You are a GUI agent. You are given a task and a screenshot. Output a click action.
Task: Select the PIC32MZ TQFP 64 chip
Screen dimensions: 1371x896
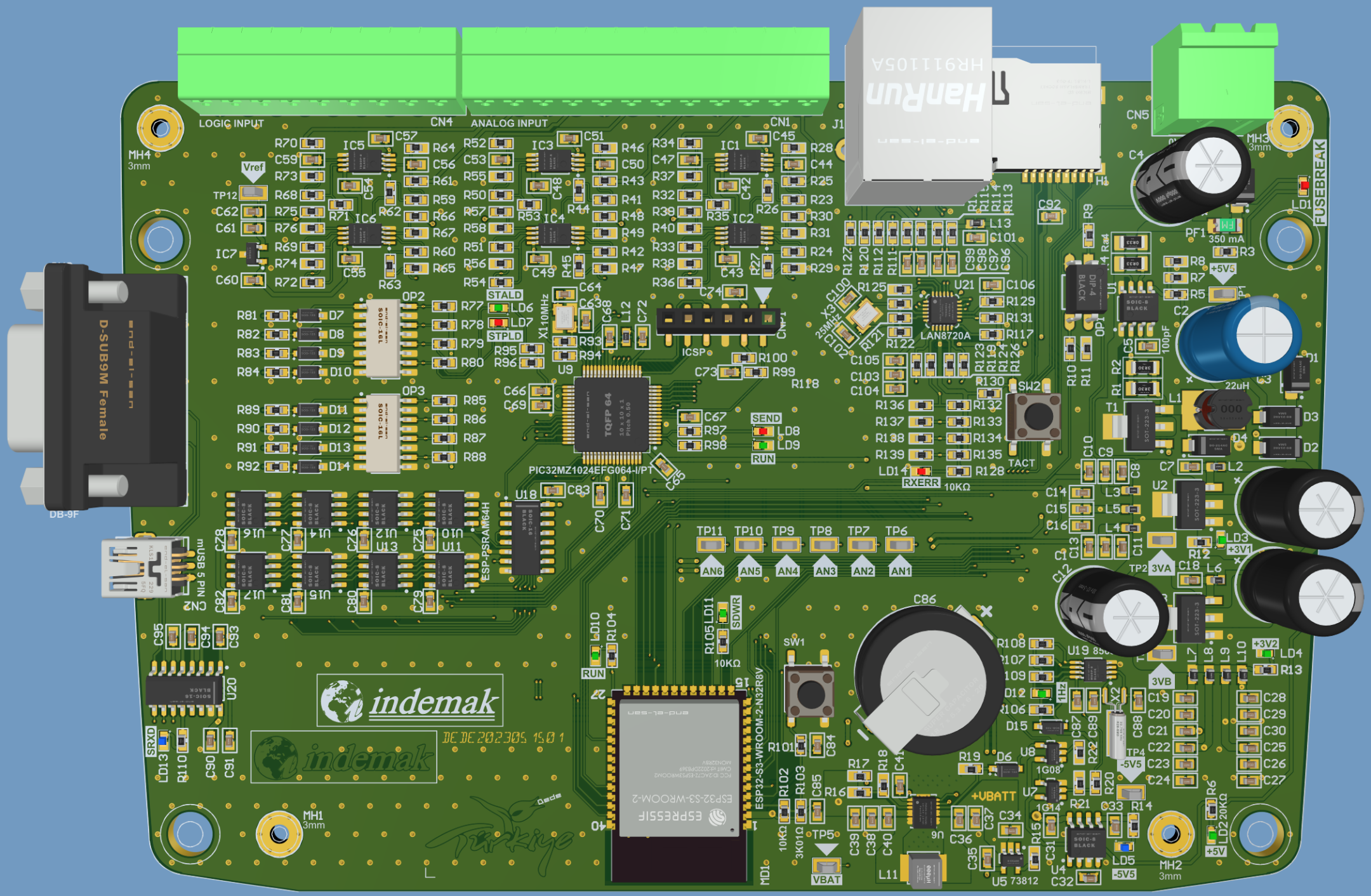click(x=612, y=415)
